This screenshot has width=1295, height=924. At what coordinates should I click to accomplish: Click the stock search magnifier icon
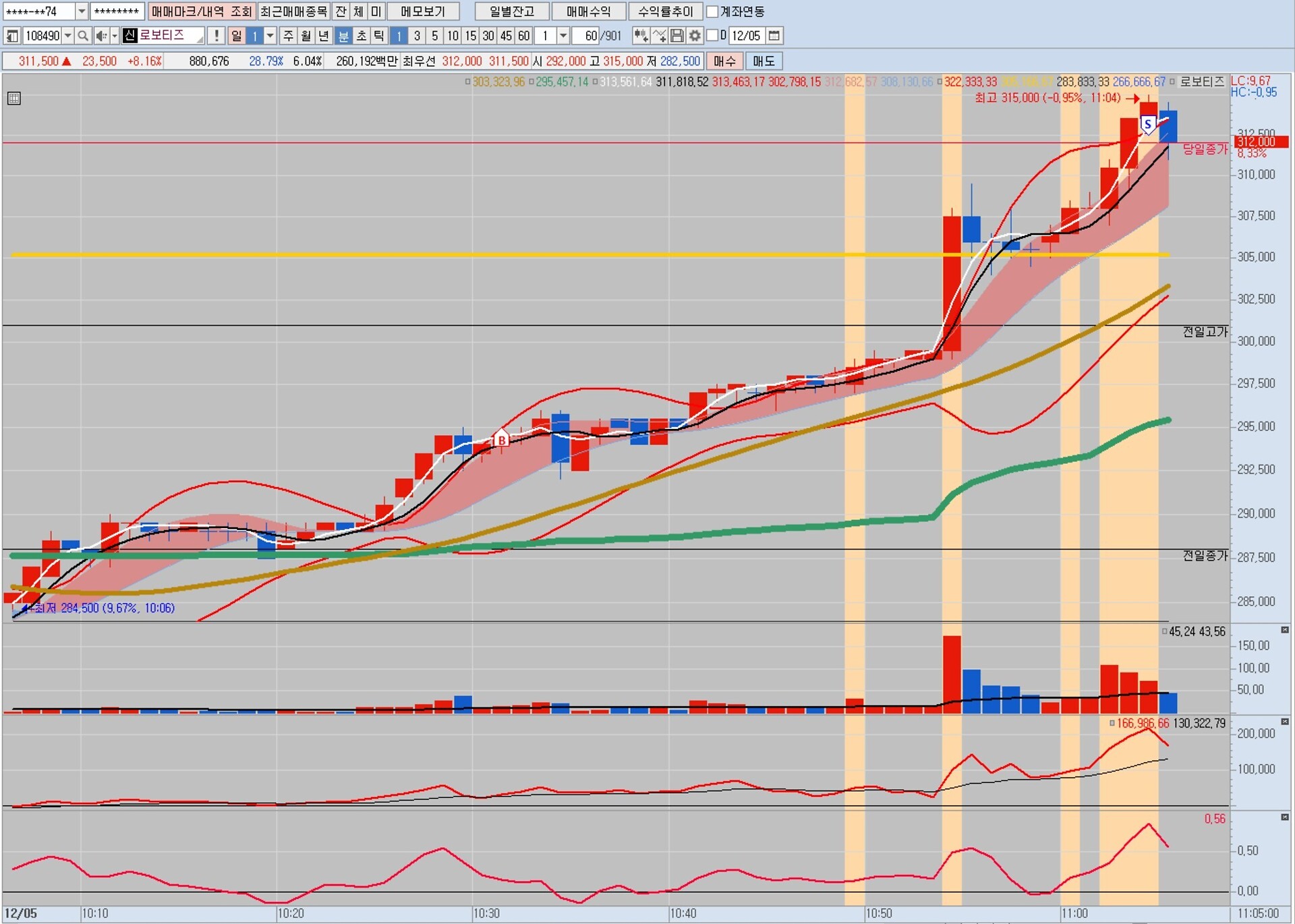pos(83,36)
